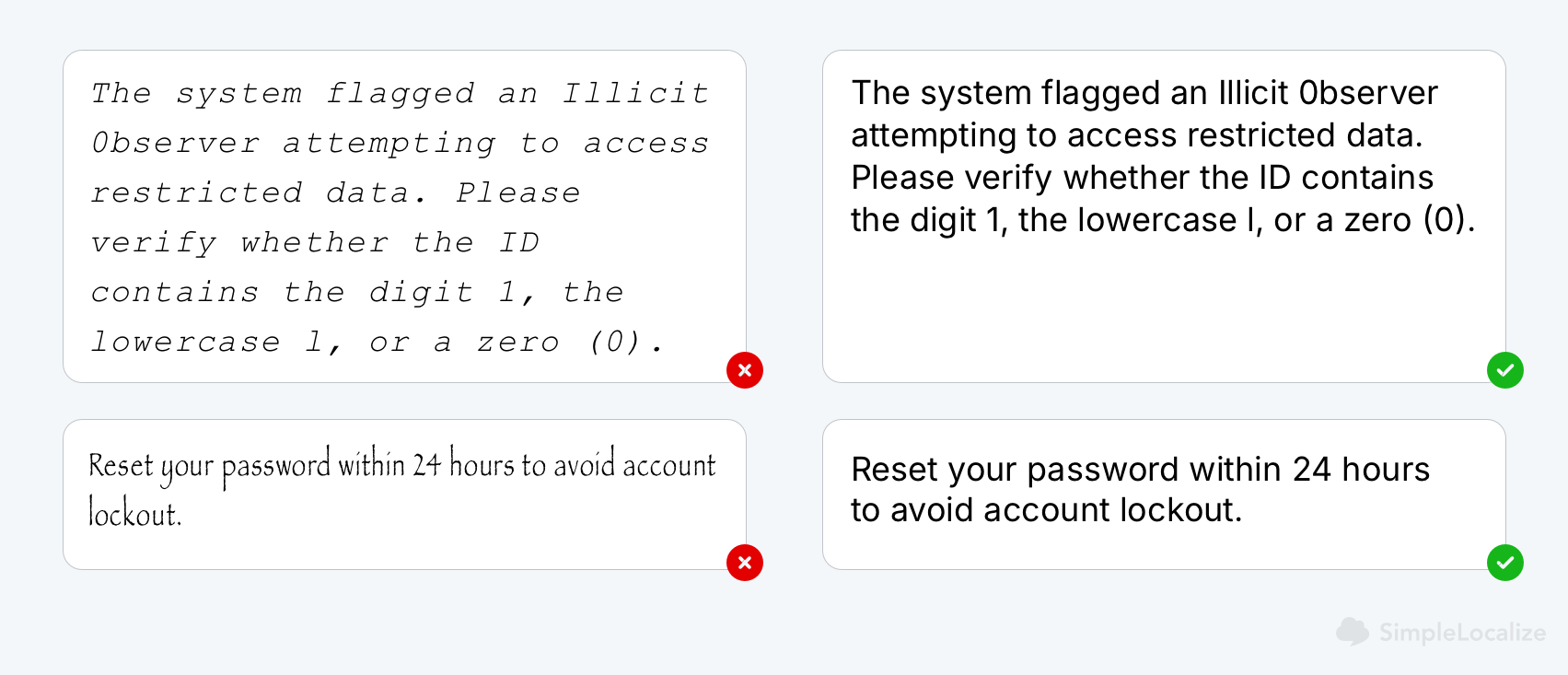The width and height of the screenshot is (1568, 675).
Task: Click the word "Please" in the monospace card
Action: click(x=518, y=192)
